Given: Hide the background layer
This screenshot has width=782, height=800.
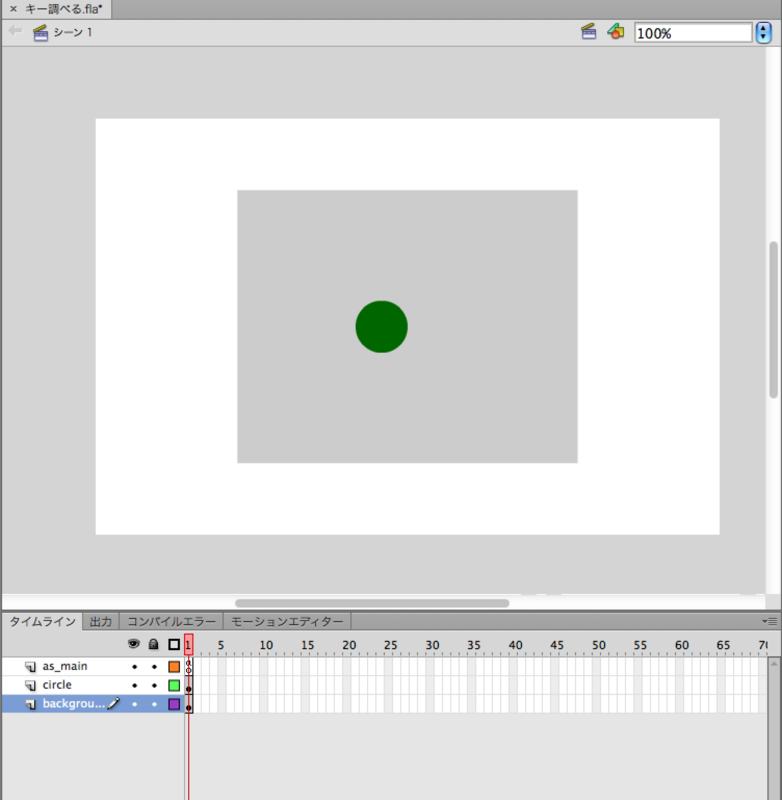Looking at the screenshot, I should tap(134, 705).
